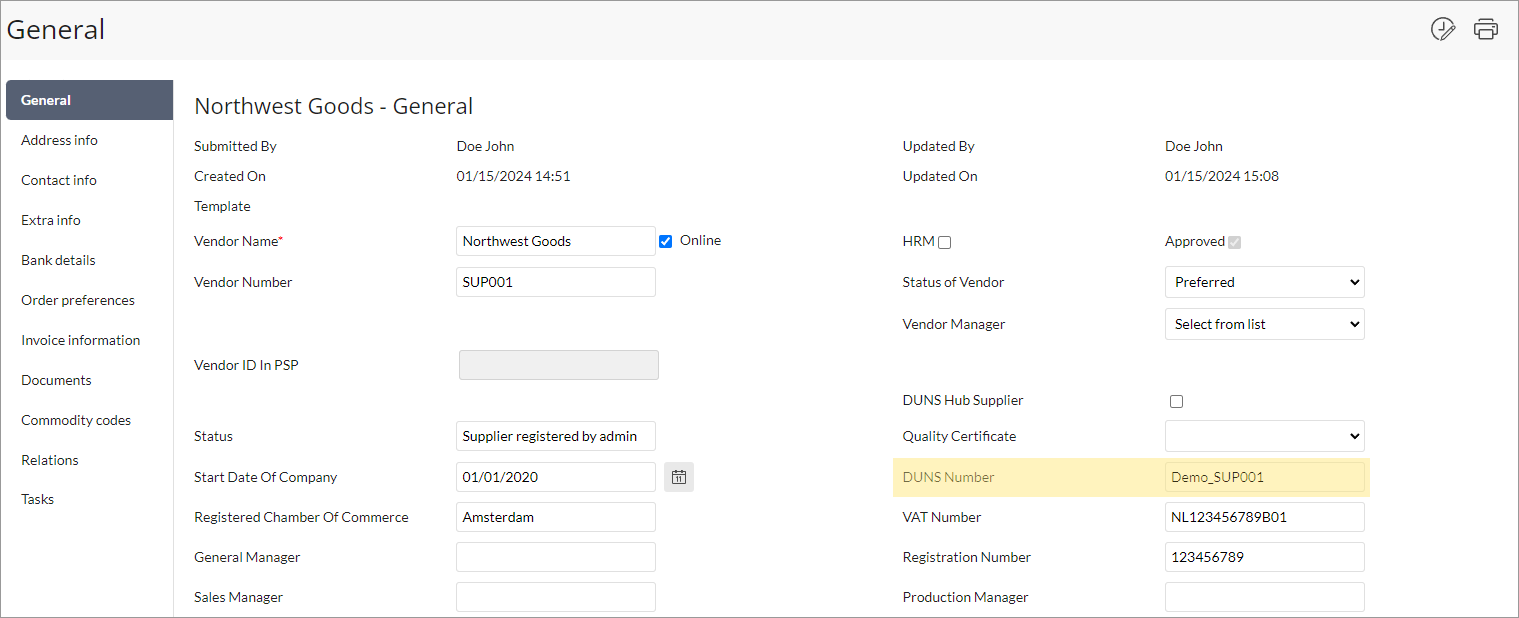Switch to Documents section
Image resolution: width=1519 pixels, height=618 pixels.
[56, 380]
